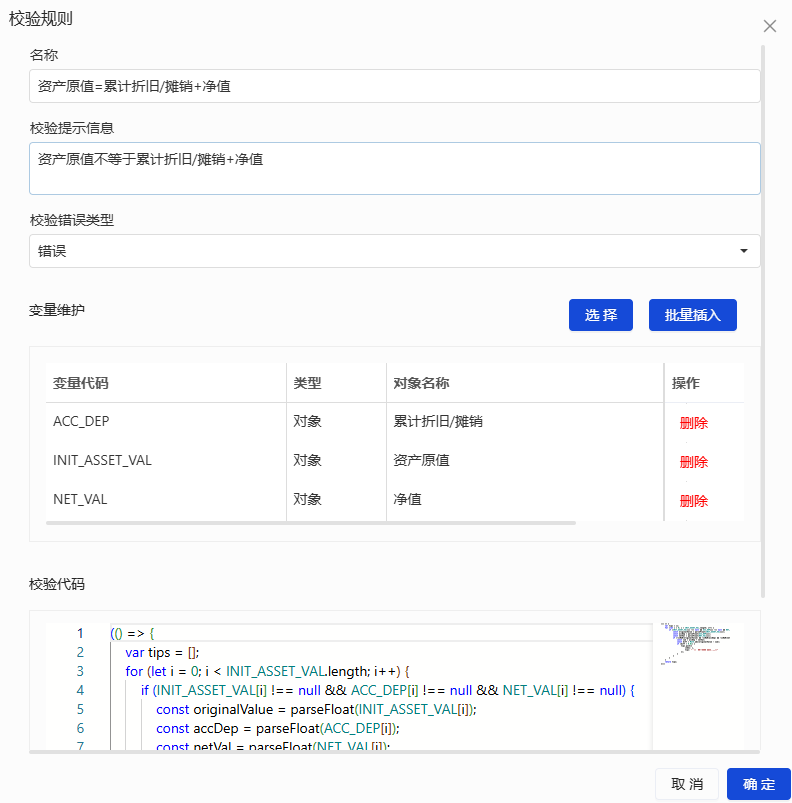792x803 pixels.
Task: Open the 校验错误类型 dropdown
Action: click(x=394, y=251)
